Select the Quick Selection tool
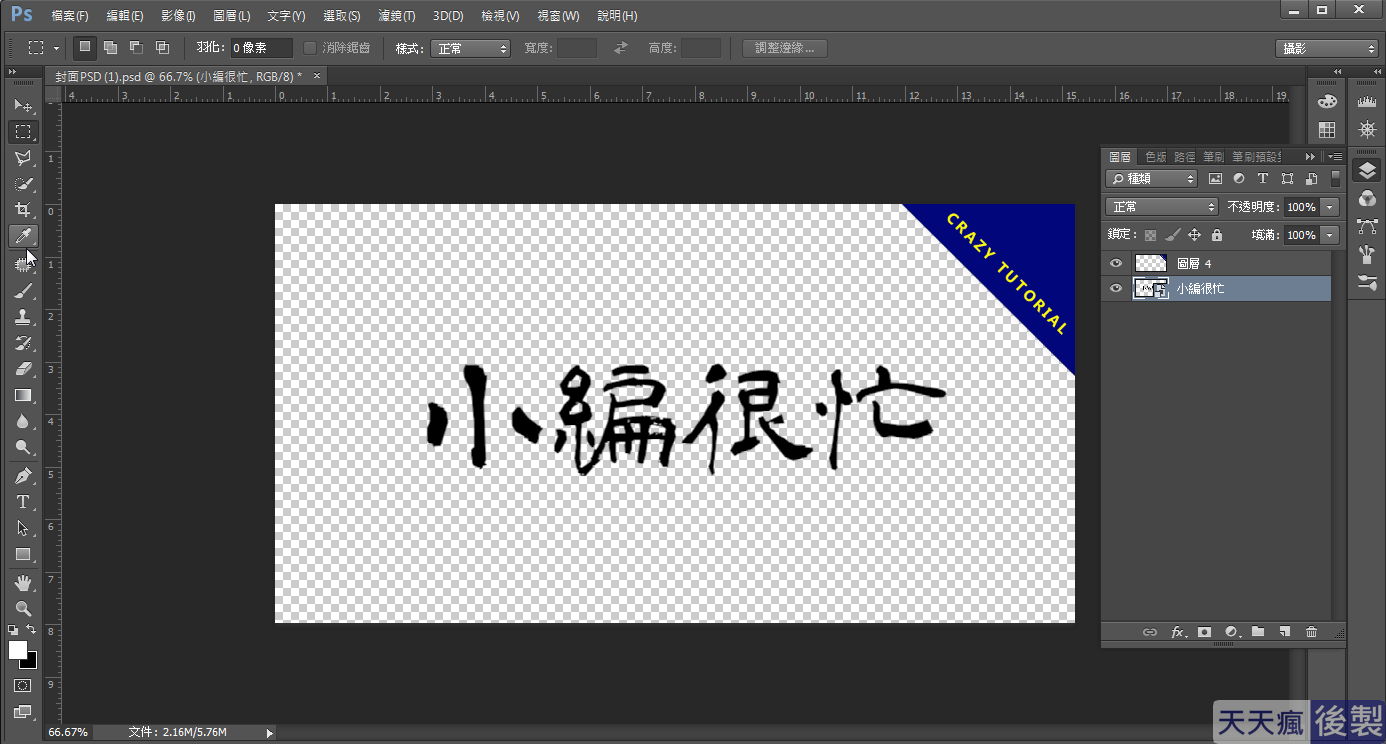This screenshot has width=1386, height=744. coord(23,183)
